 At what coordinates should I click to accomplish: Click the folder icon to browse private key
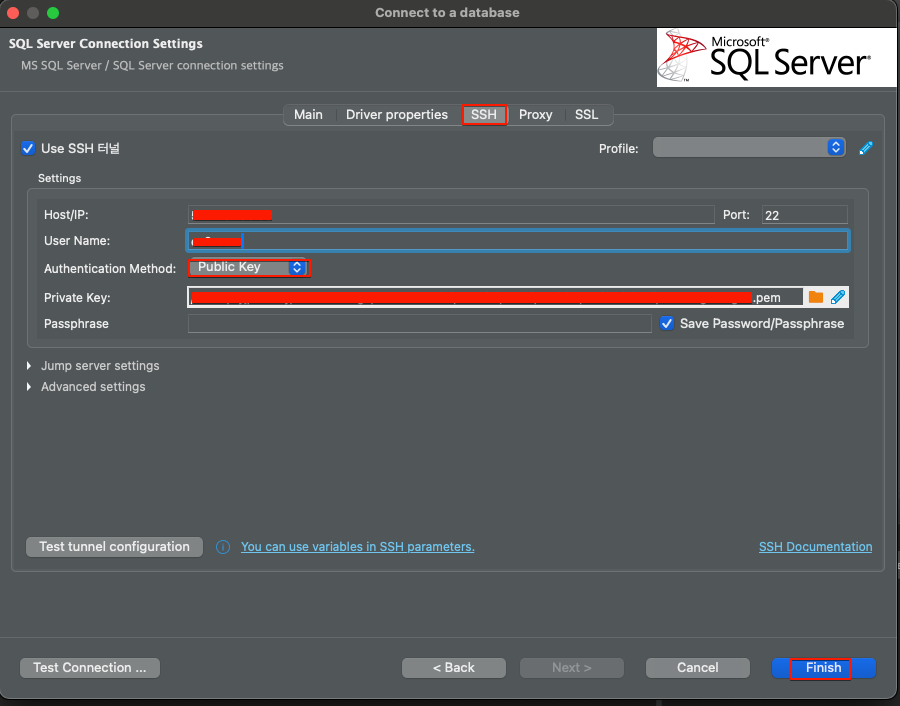pos(816,297)
